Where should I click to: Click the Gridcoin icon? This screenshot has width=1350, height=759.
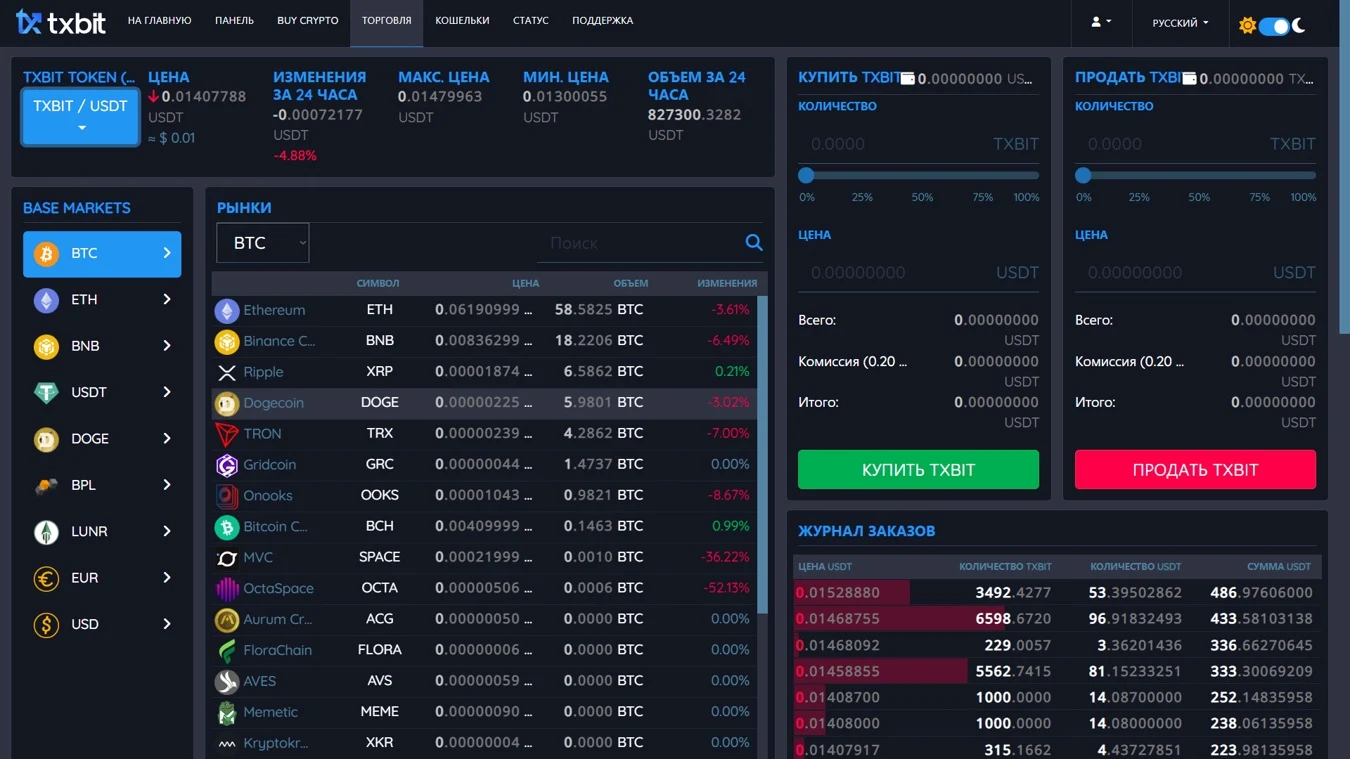coord(227,466)
